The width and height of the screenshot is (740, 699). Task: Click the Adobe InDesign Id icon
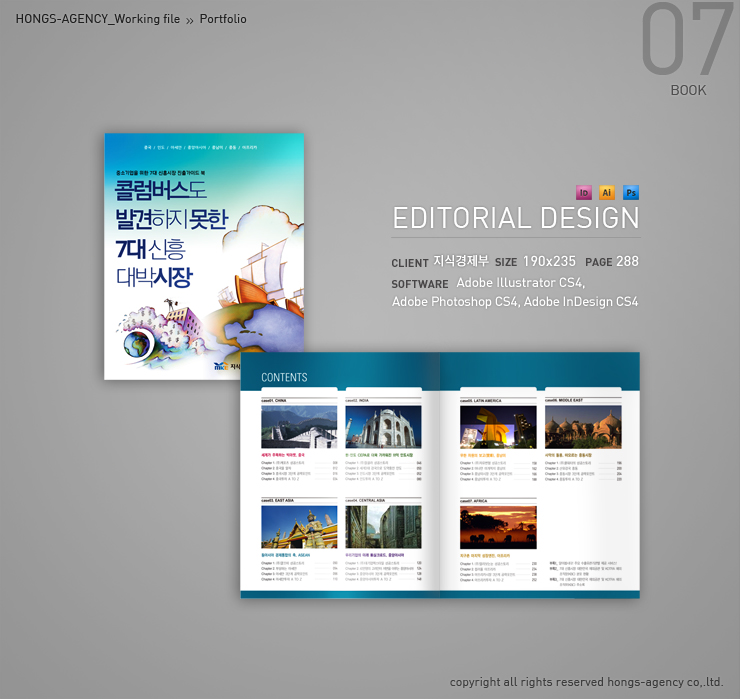coord(584,192)
